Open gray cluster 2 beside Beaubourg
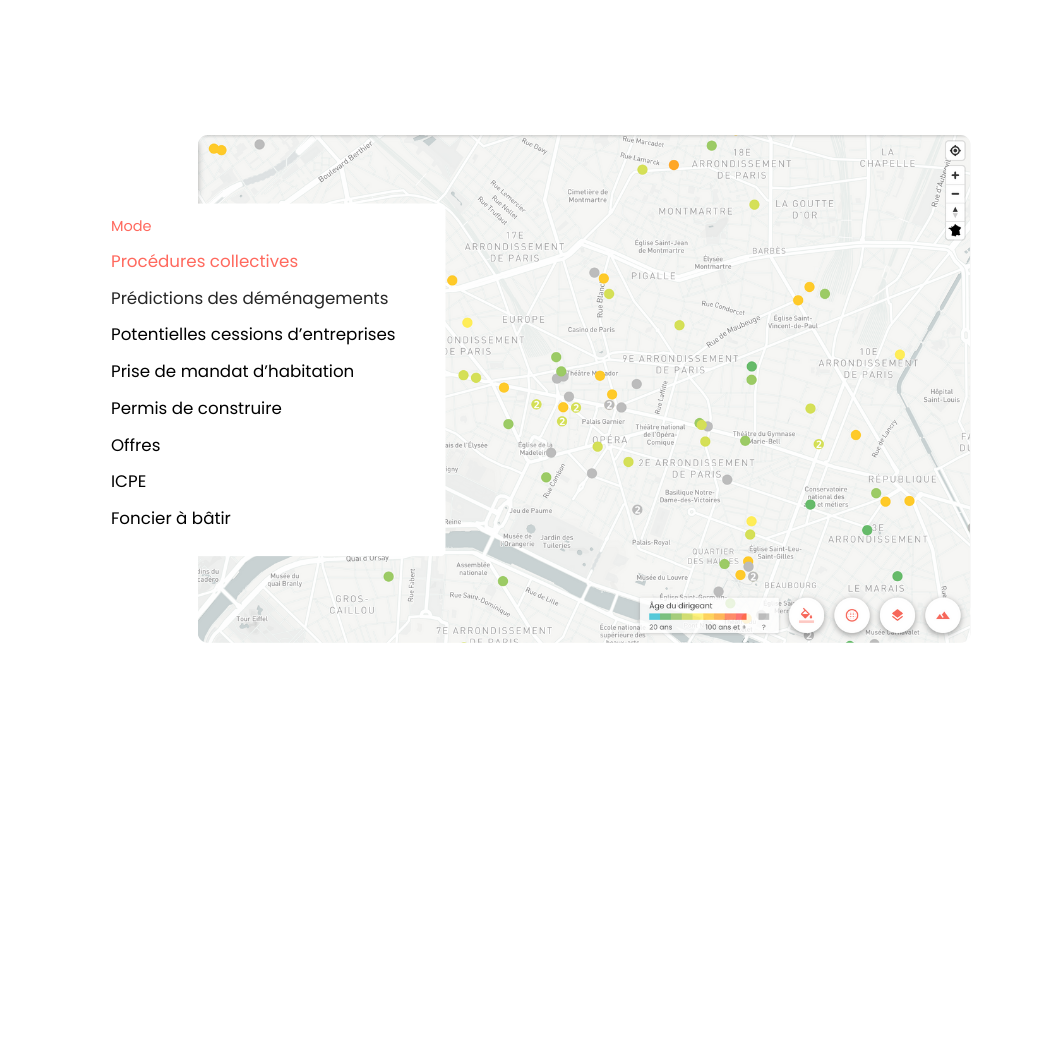Screen dimensions: 1048x1048 [753, 577]
